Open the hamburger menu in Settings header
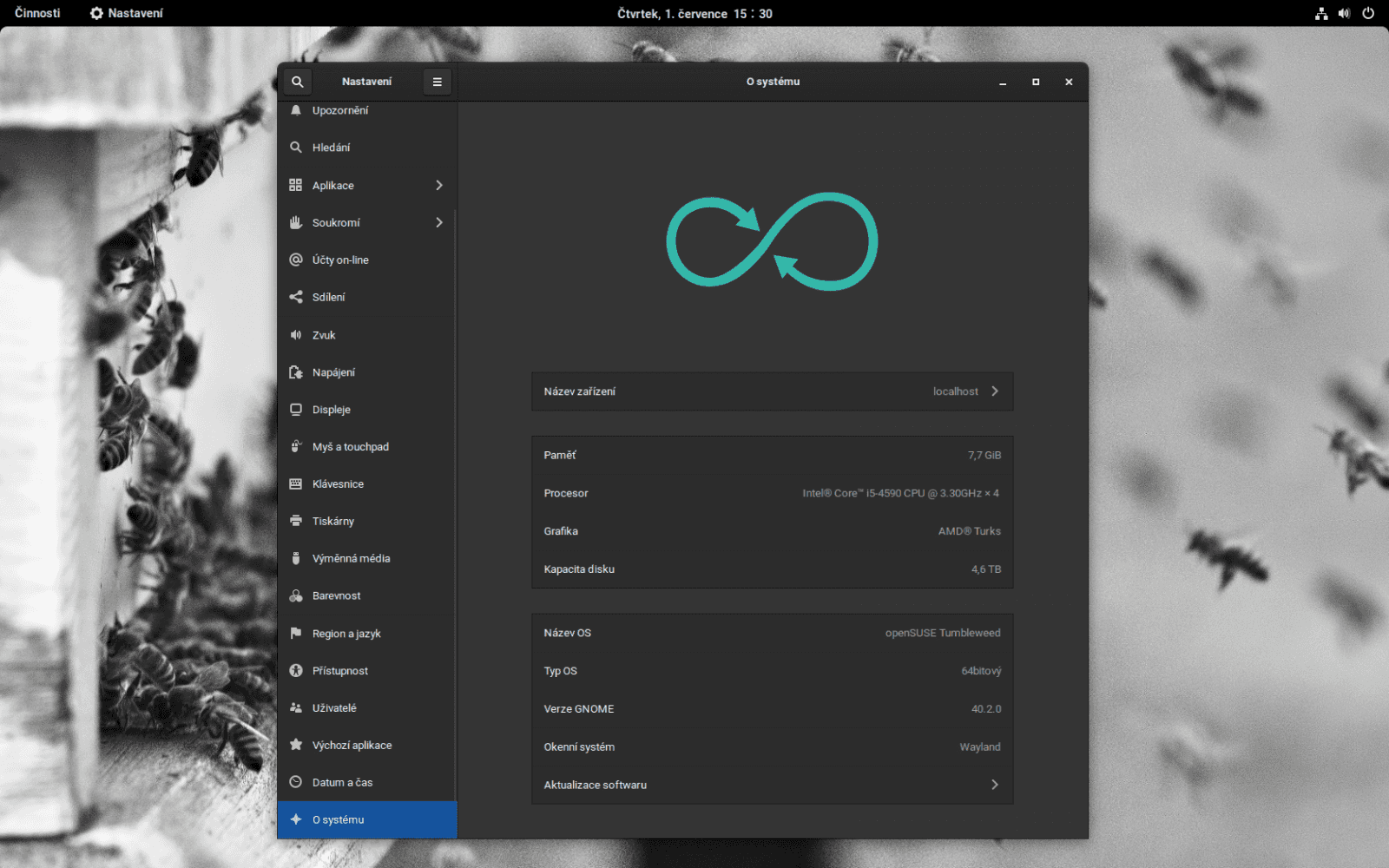 [437, 81]
